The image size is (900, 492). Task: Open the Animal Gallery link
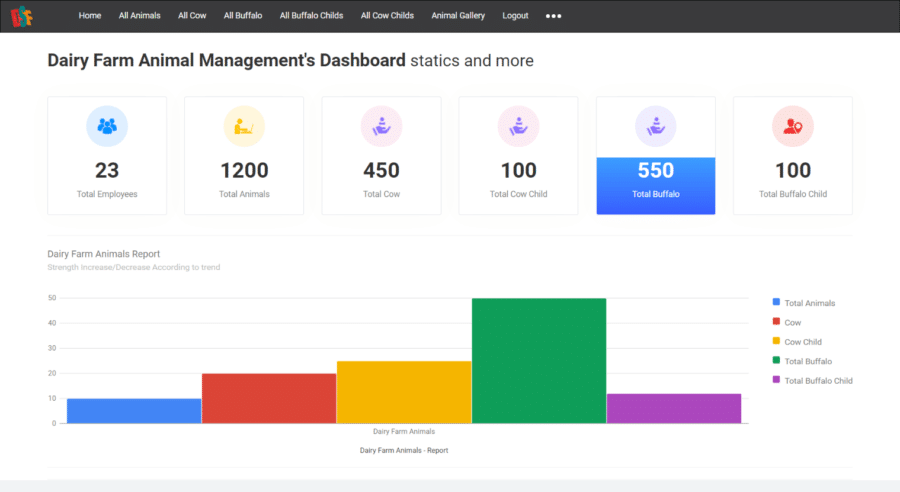pyautogui.click(x=458, y=16)
